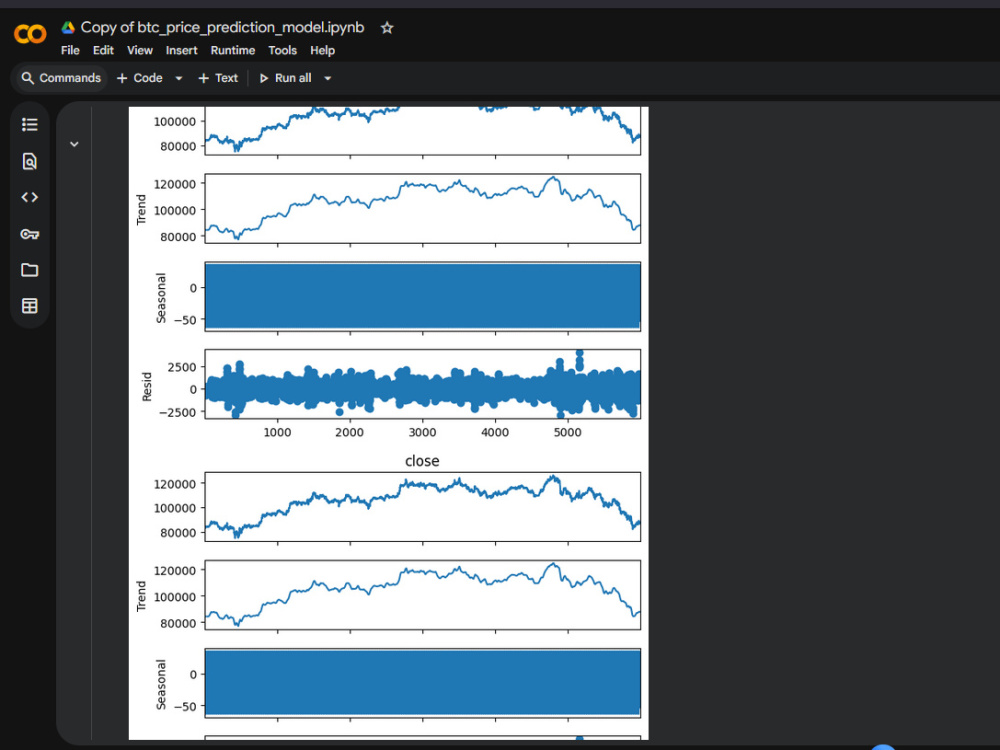
Task: Open the Runtime menu
Action: pos(233,50)
